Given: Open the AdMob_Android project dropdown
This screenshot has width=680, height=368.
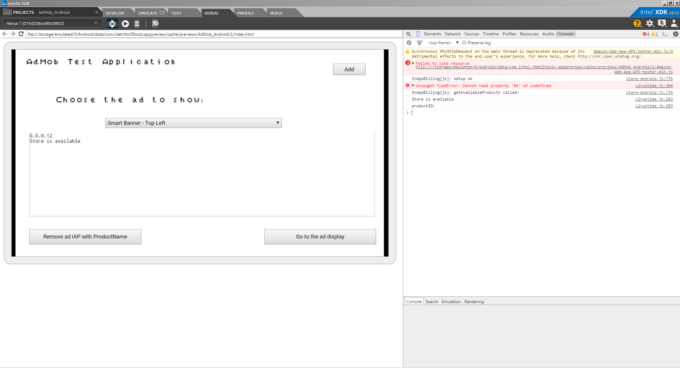Looking at the screenshot, I should click(68, 12).
